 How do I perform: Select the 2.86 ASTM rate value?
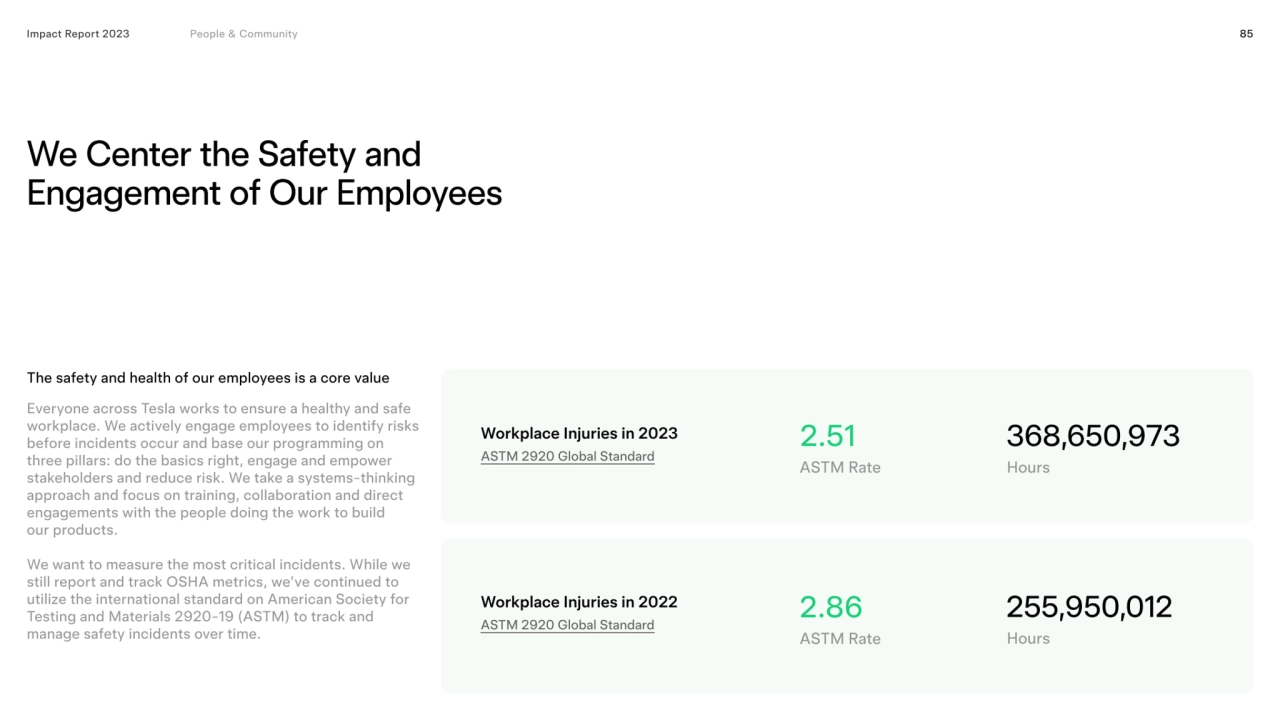tap(830, 607)
